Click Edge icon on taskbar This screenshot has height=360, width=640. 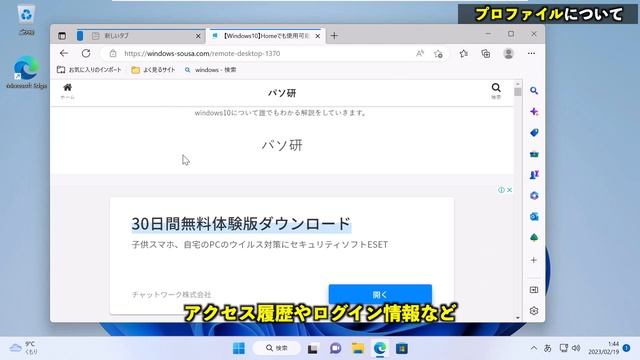point(380,348)
